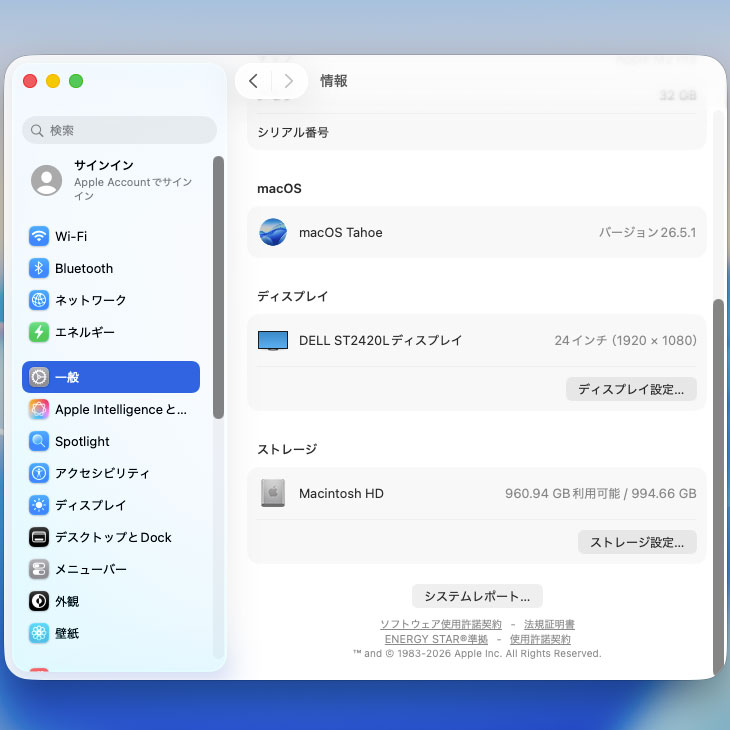Select 外観 label in sidebar
This screenshot has width=730, height=730.
click(67, 601)
